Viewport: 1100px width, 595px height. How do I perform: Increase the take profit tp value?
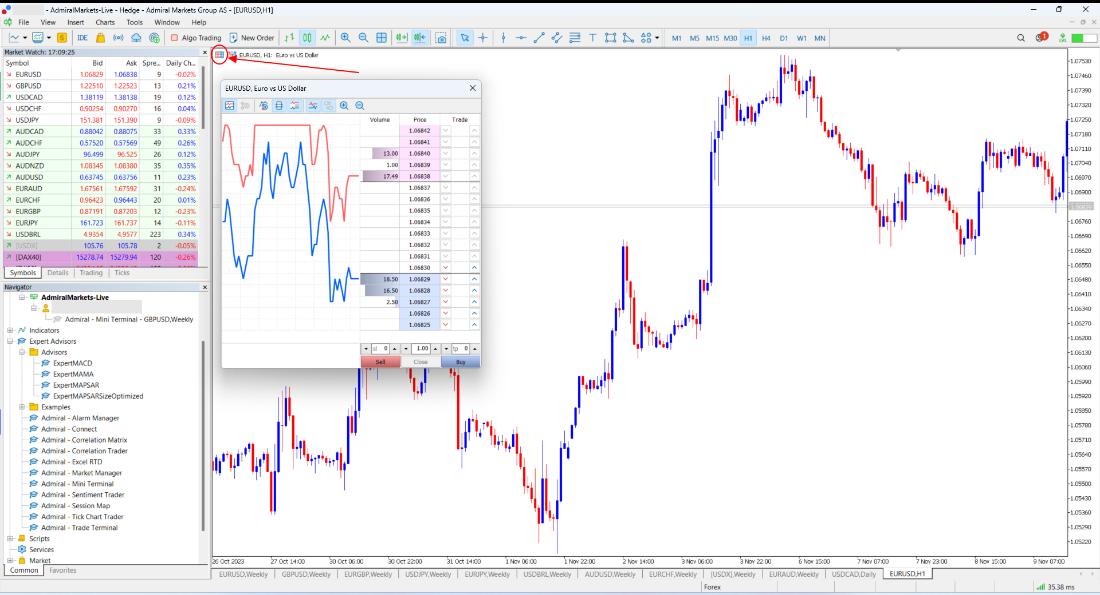pyautogui.click(x=474, y=349)
